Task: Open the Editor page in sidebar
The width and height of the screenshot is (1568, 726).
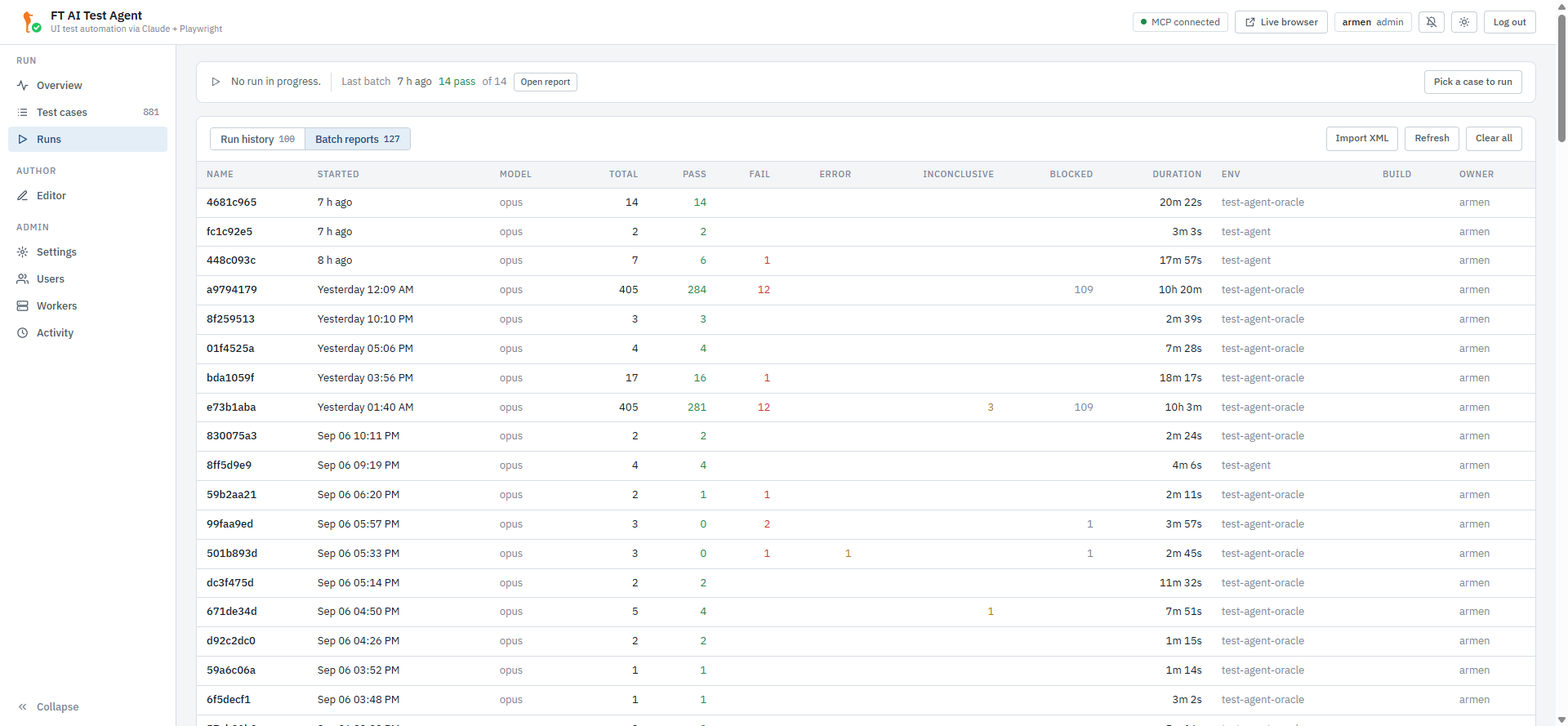Action: pyautogui.click(x=88, y=196)
